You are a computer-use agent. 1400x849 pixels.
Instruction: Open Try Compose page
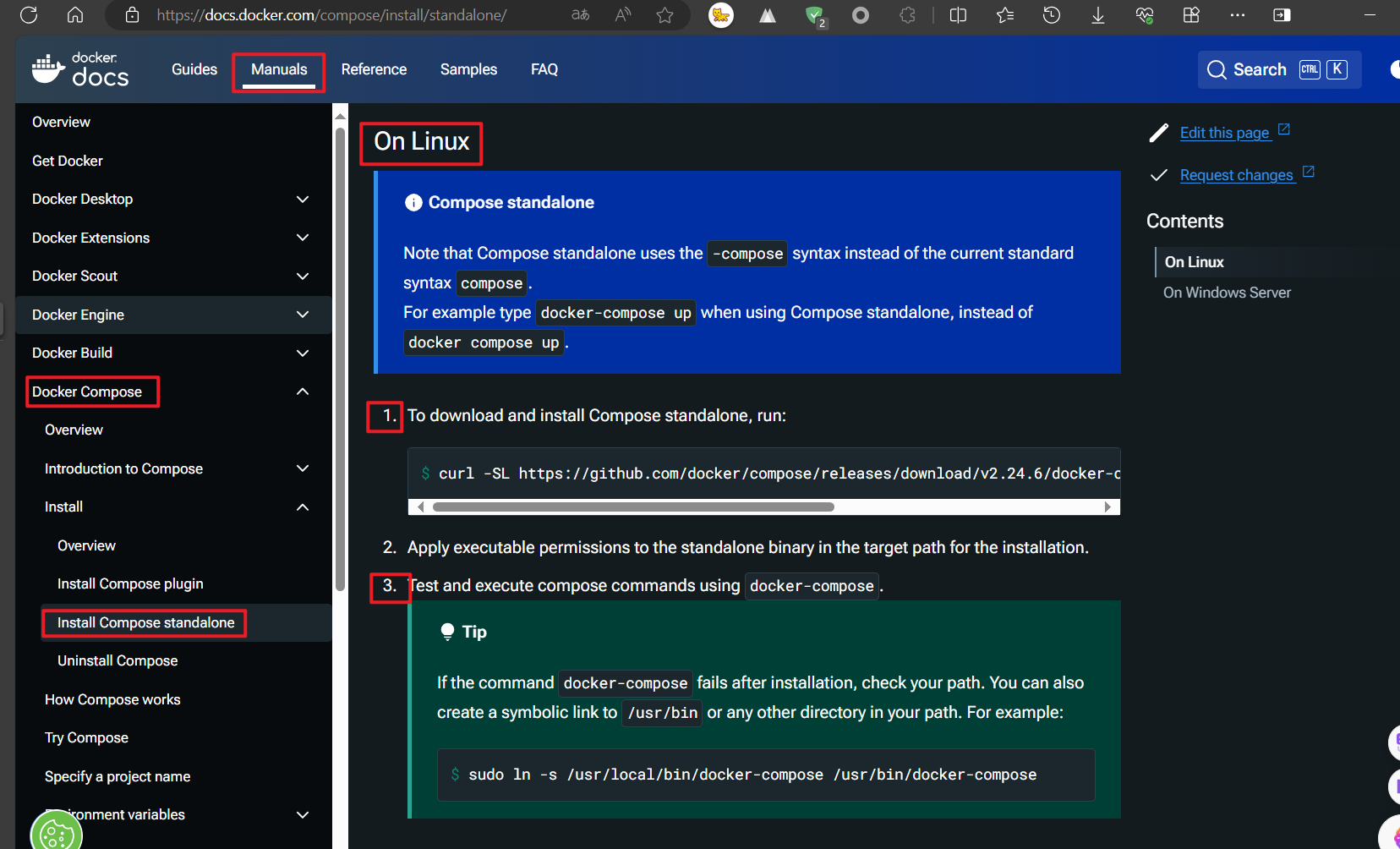click(x=86, y=738)
